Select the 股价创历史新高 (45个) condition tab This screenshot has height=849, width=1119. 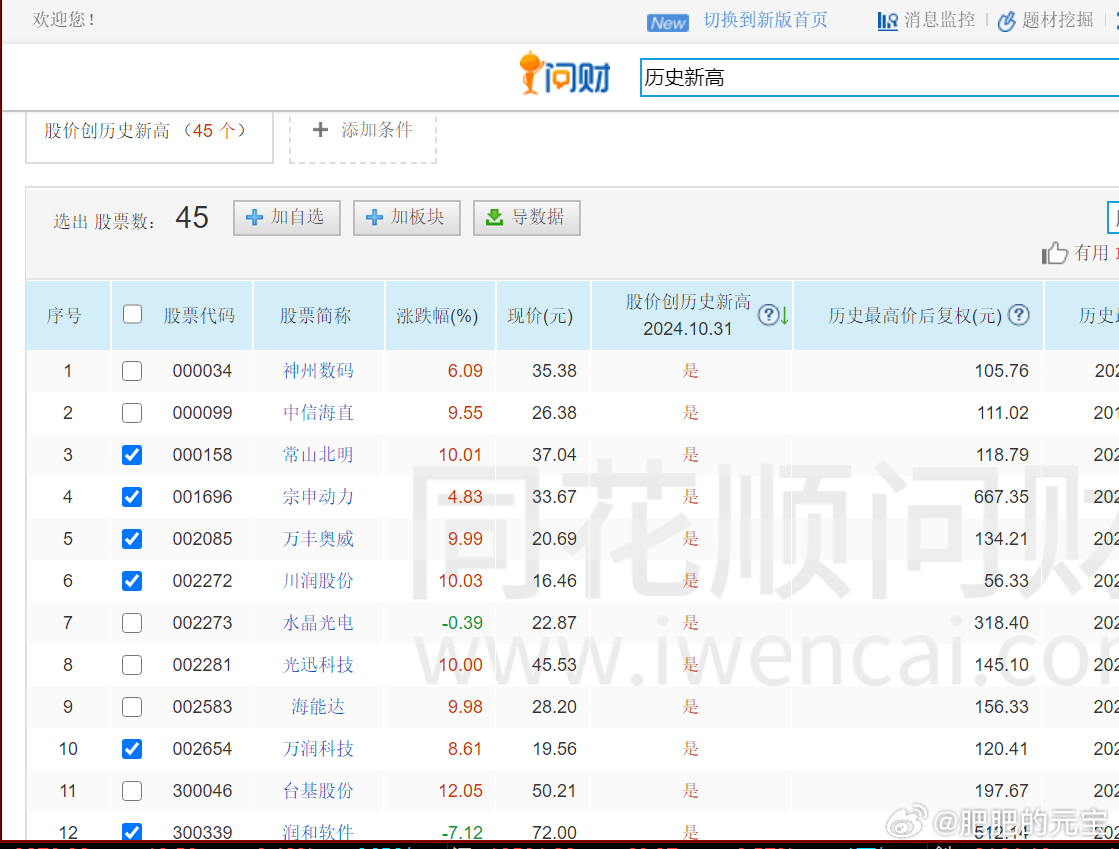(x=148, y=131)
